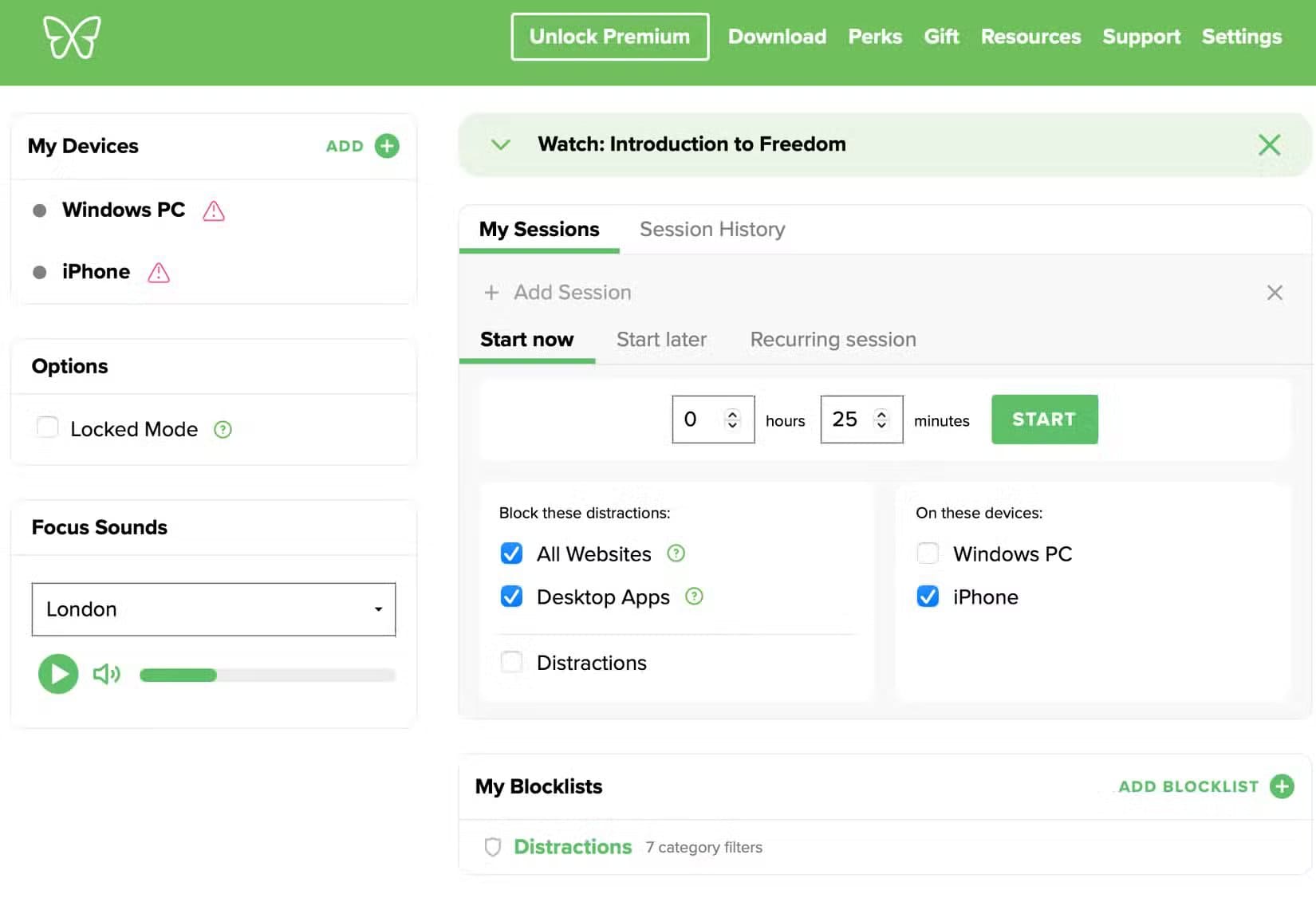Click the Freedom butterfly logo
1316x898 pixels.
click(x=72, y=37)
